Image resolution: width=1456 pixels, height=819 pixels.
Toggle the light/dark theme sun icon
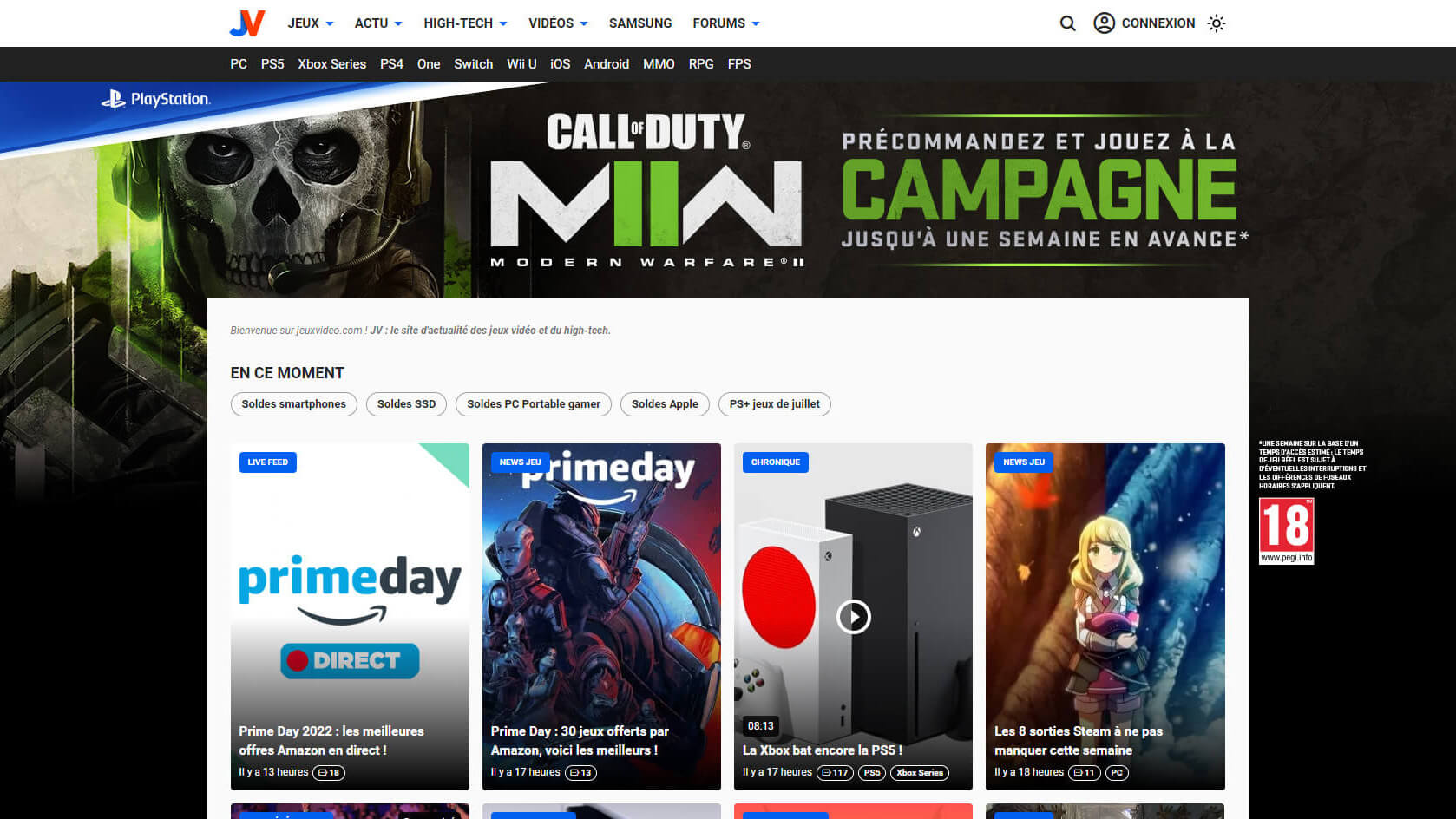coord(1217,23)
